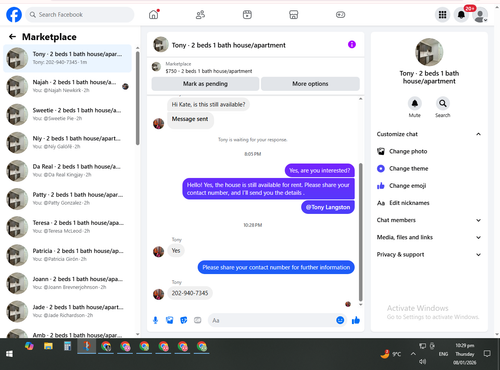The image size is (500, 370).
Task: Go back using the arrow beside Marketplace
Action: pos(12,37)
